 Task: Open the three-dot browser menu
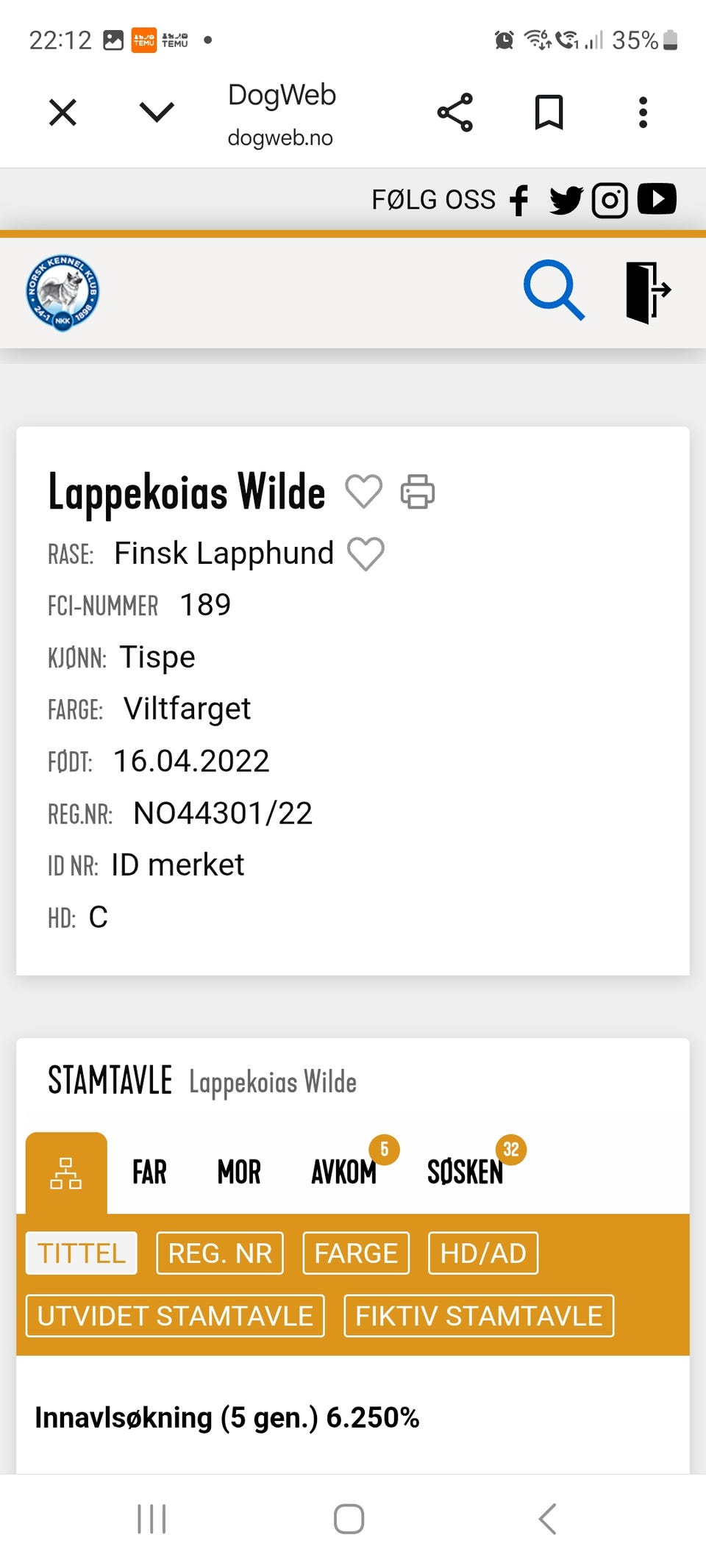coord(643,112)
